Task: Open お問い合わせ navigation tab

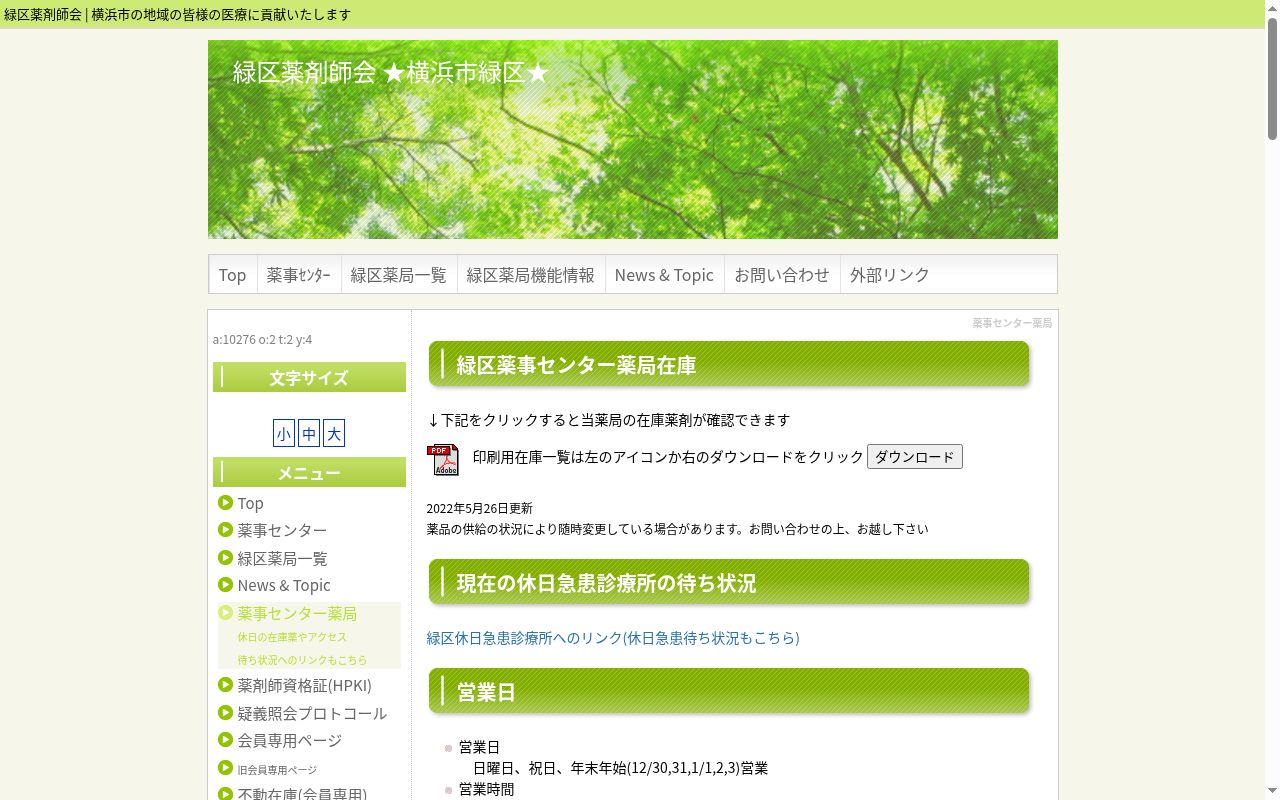Action: 782,274
